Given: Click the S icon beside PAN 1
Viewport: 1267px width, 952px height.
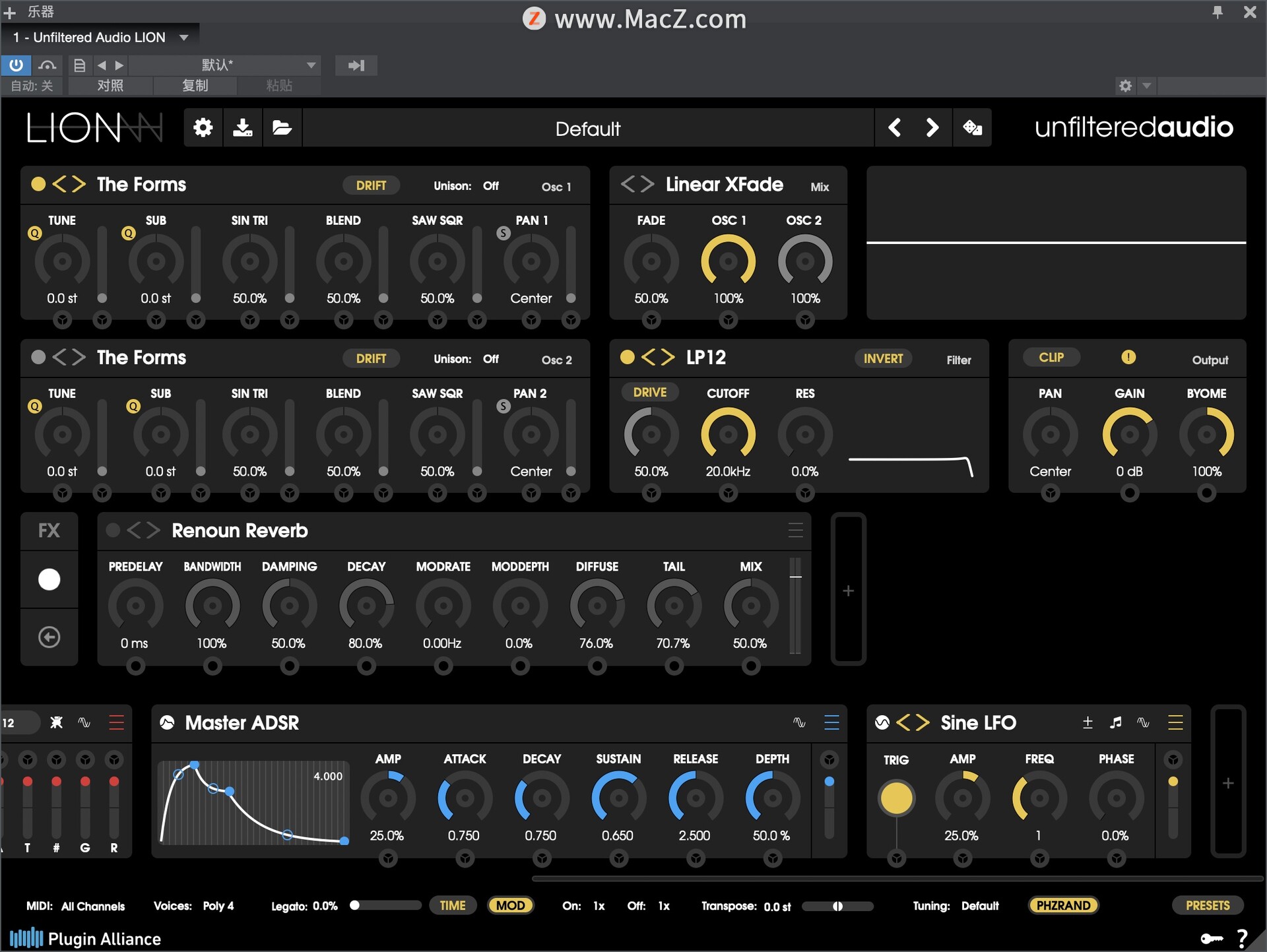Looking at the screenshot, I should coord(504,233).
